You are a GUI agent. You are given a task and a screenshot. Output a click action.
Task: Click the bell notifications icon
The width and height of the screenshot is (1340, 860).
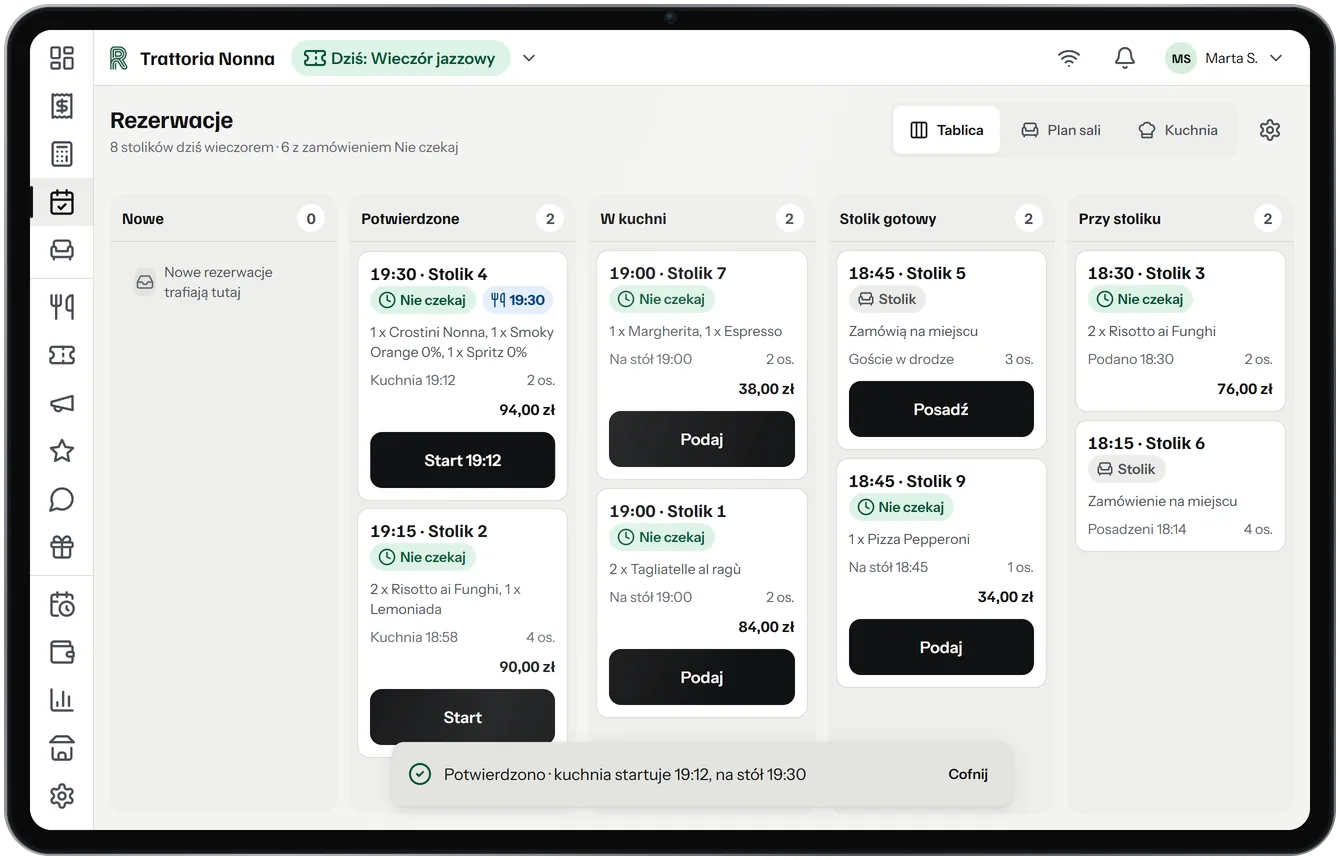pyautogui.click(x=1125, y=58)
